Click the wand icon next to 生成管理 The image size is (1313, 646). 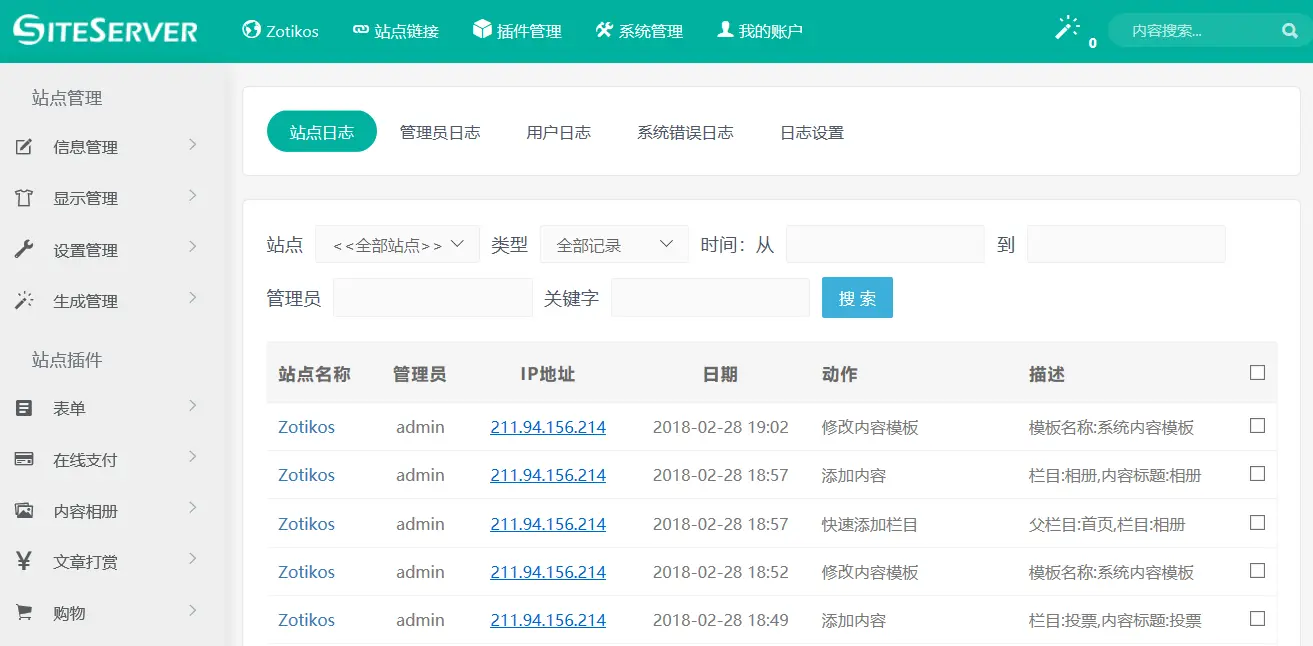[24, 300]
